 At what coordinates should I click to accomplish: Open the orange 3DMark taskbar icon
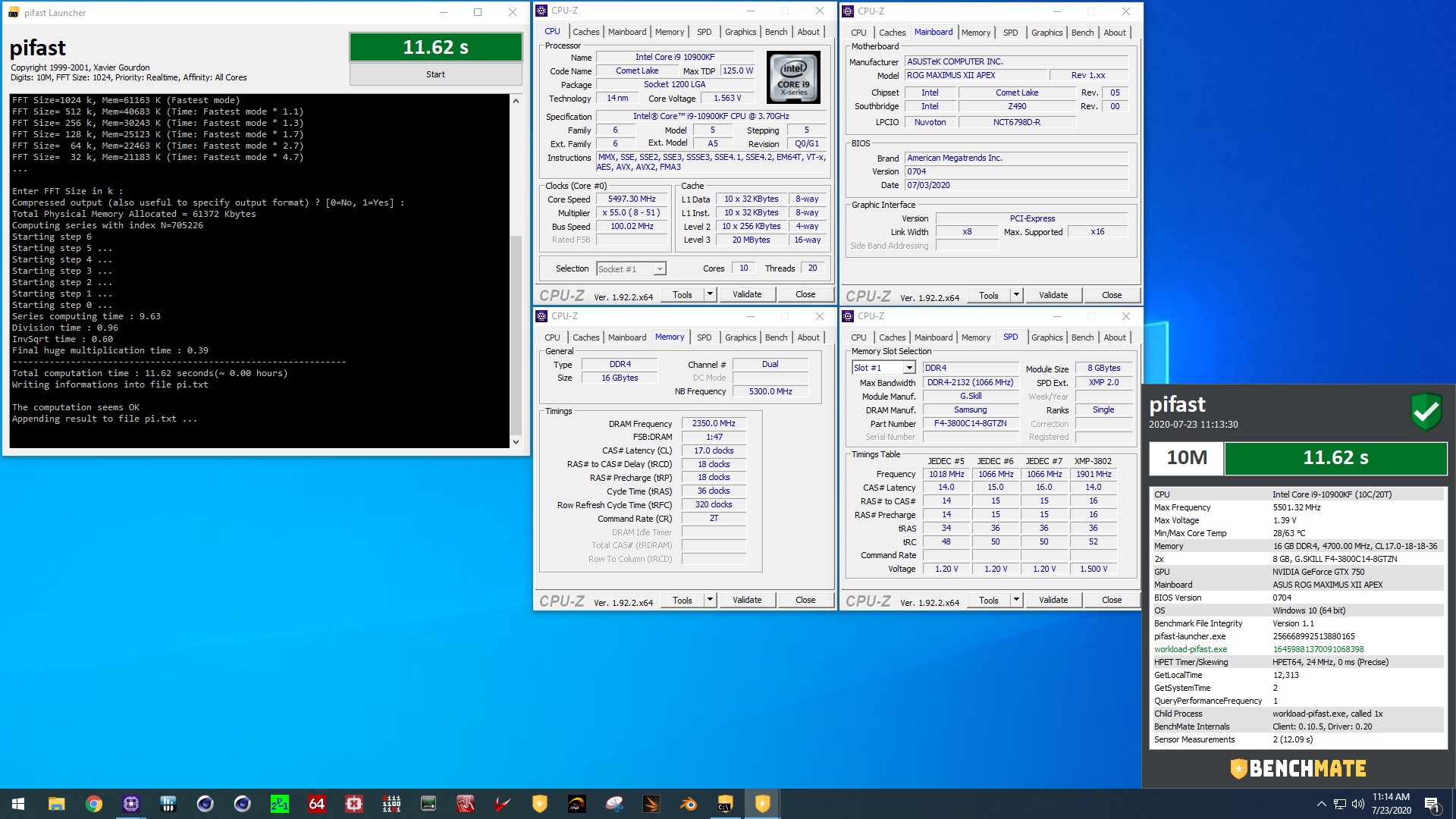[651, 804]
